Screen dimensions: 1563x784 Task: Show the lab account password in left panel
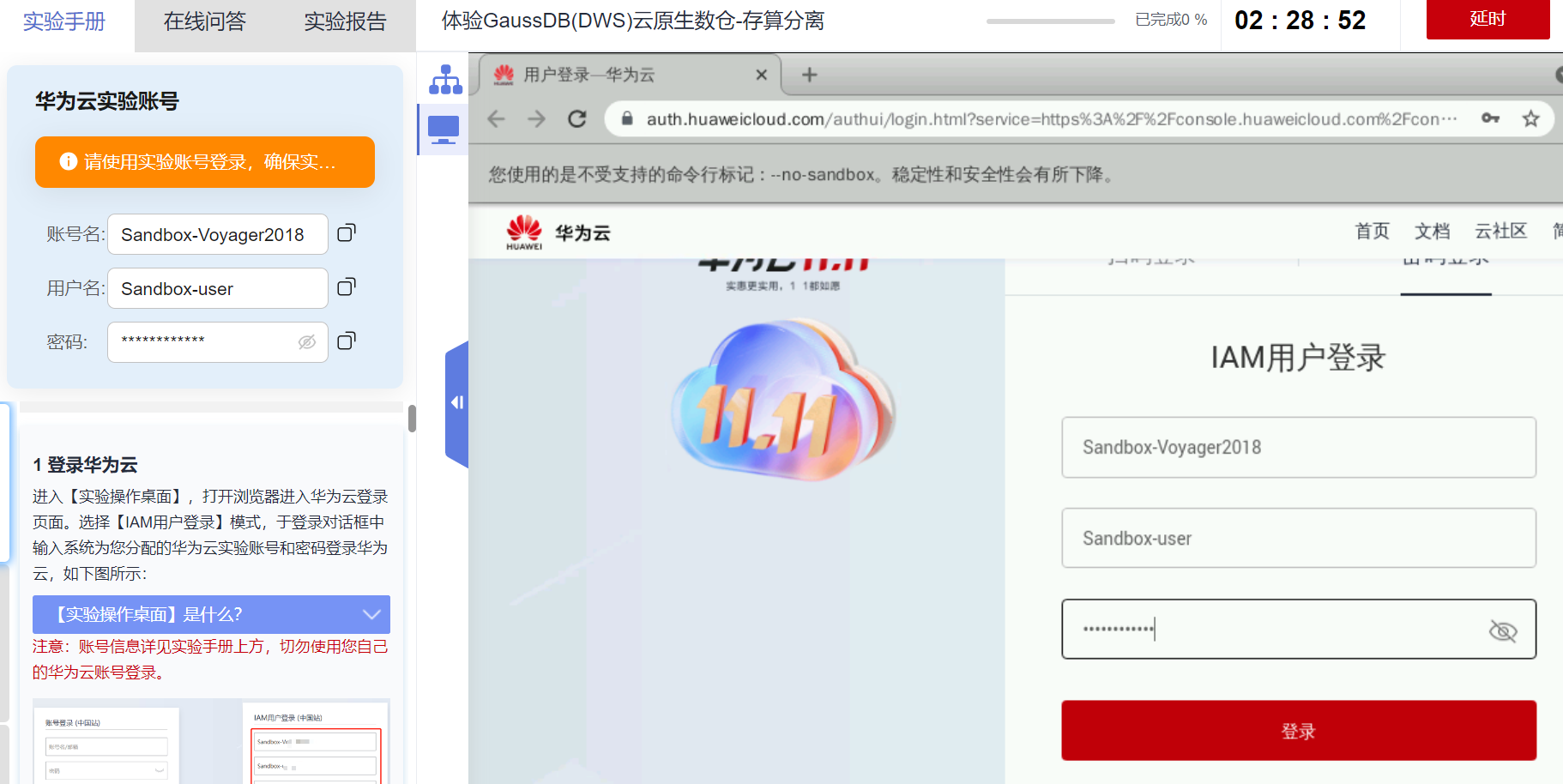pyautogui.click(x=307, y=342)
